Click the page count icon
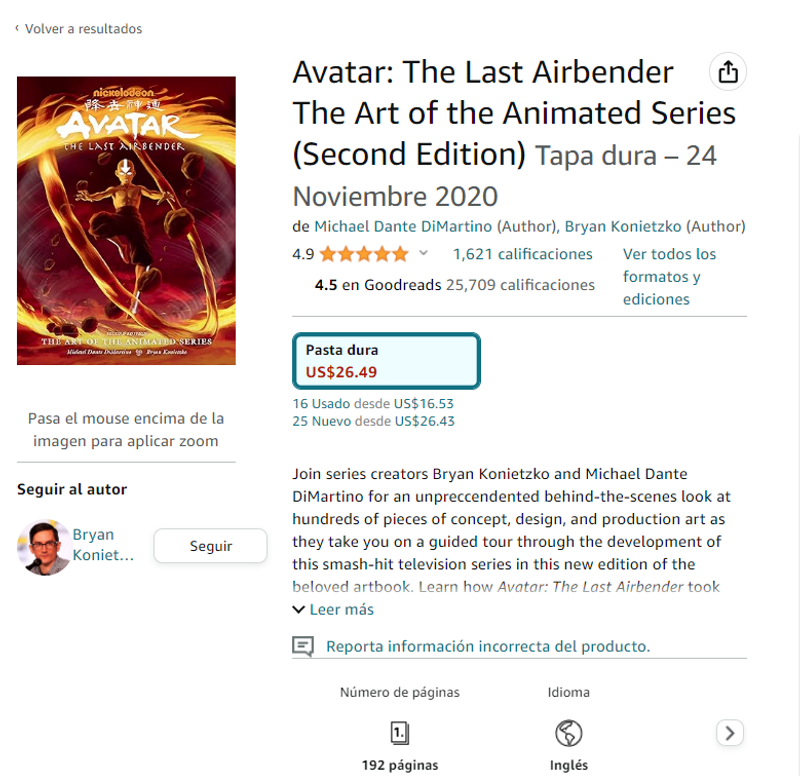The image size is (800, 776). pyautogui.click(x=399, y=733)
